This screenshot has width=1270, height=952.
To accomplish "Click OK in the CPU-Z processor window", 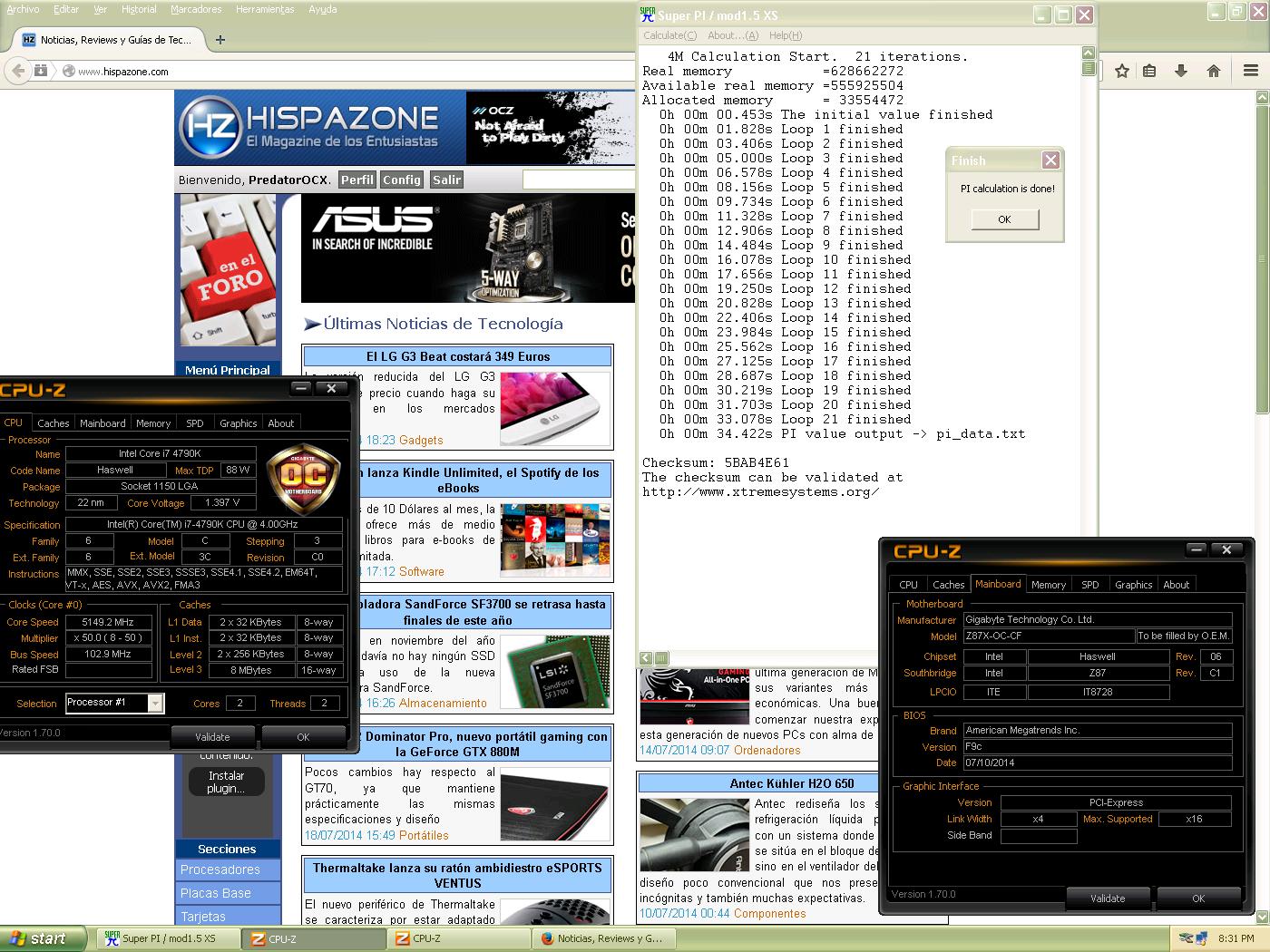I will tap(304, 737).
